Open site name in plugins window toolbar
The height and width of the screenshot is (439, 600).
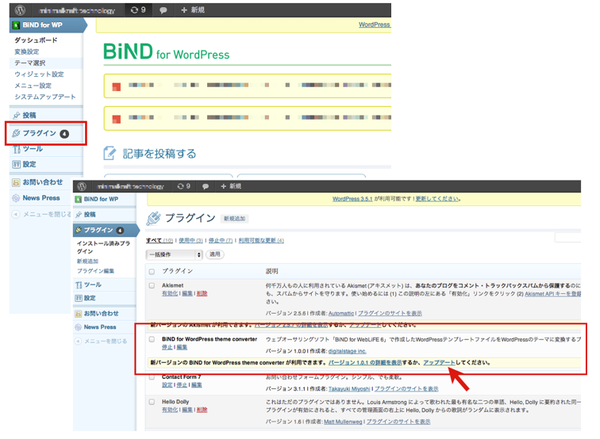click(130, 186)
